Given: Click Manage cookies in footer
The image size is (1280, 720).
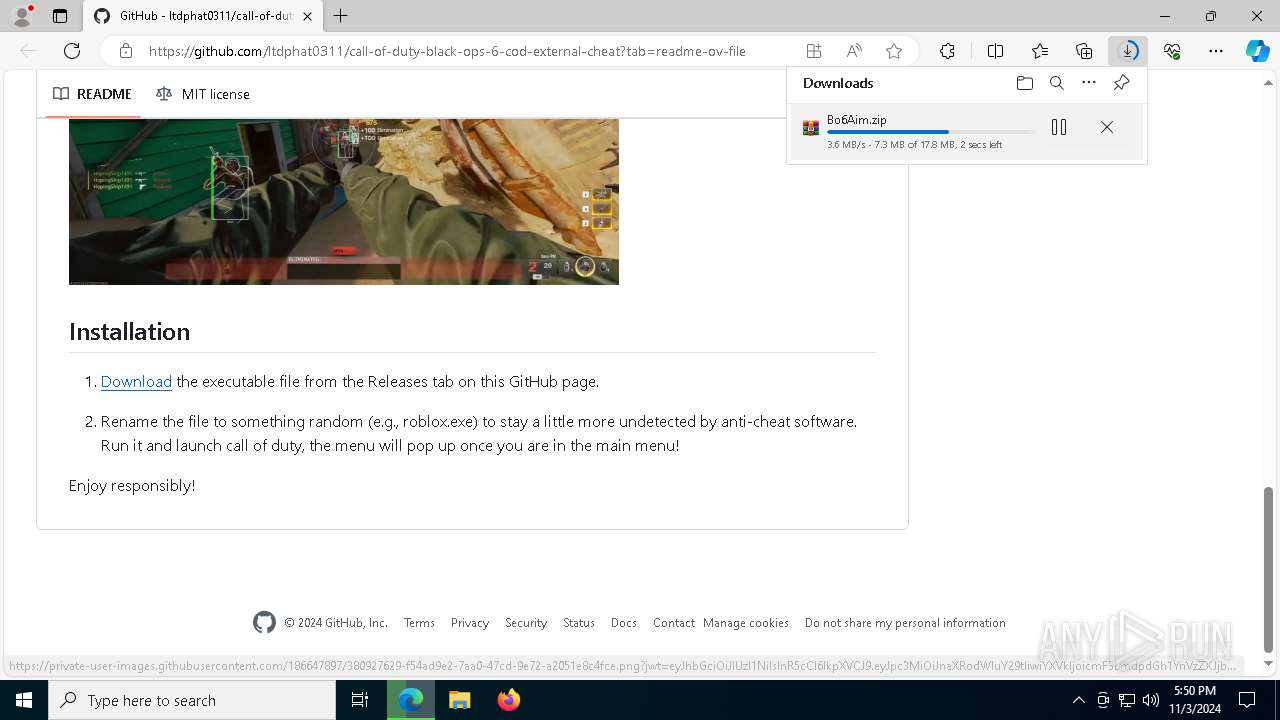Looking at the screenshot, I should coord(746,622).
